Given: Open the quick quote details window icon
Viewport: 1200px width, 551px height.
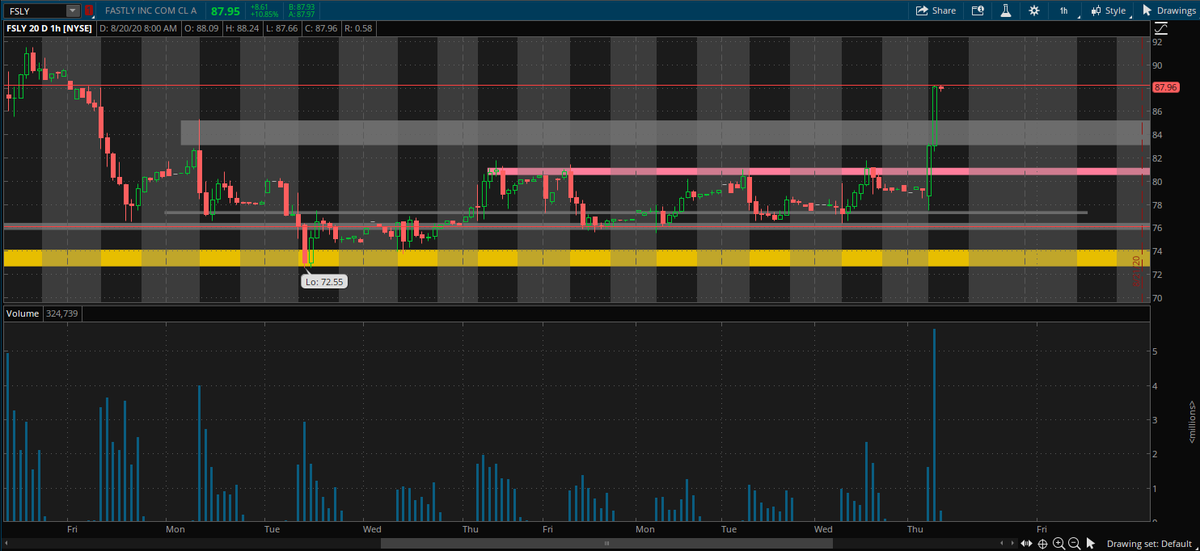Looking at the screenshot, I should click(x=979, y=10).
